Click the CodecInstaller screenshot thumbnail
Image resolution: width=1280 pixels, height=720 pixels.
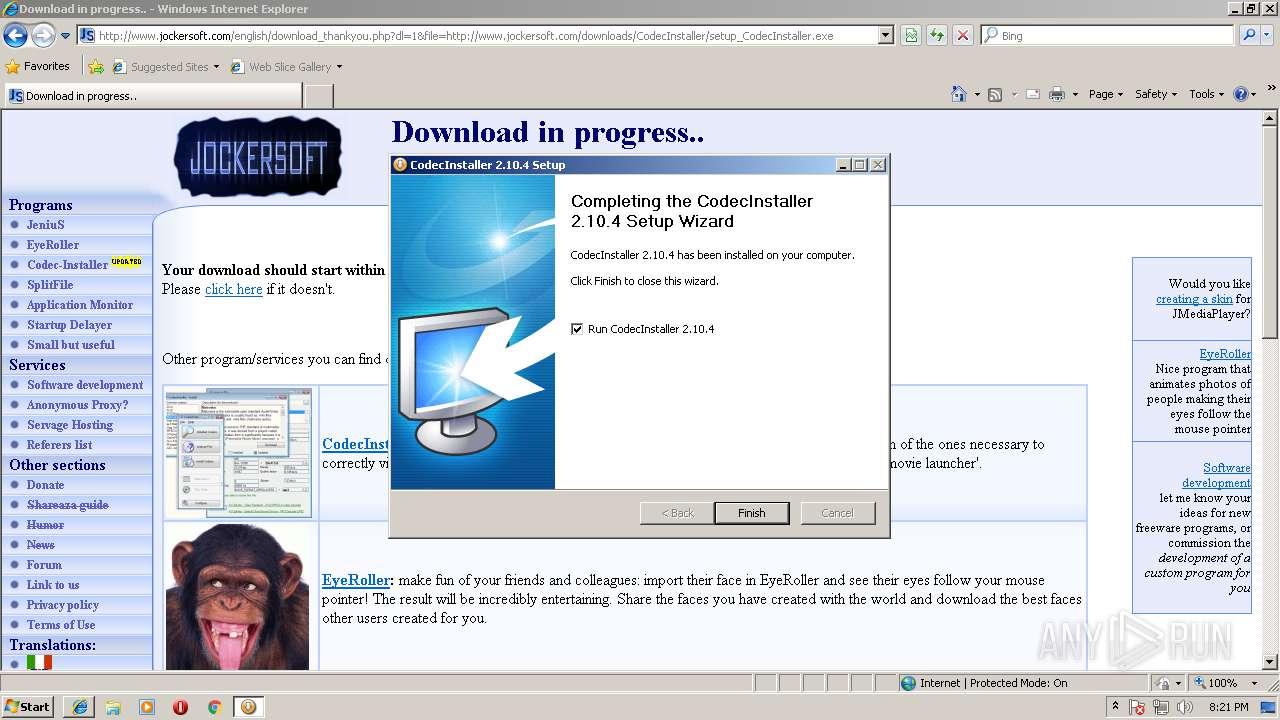click(x=238, y=453)
